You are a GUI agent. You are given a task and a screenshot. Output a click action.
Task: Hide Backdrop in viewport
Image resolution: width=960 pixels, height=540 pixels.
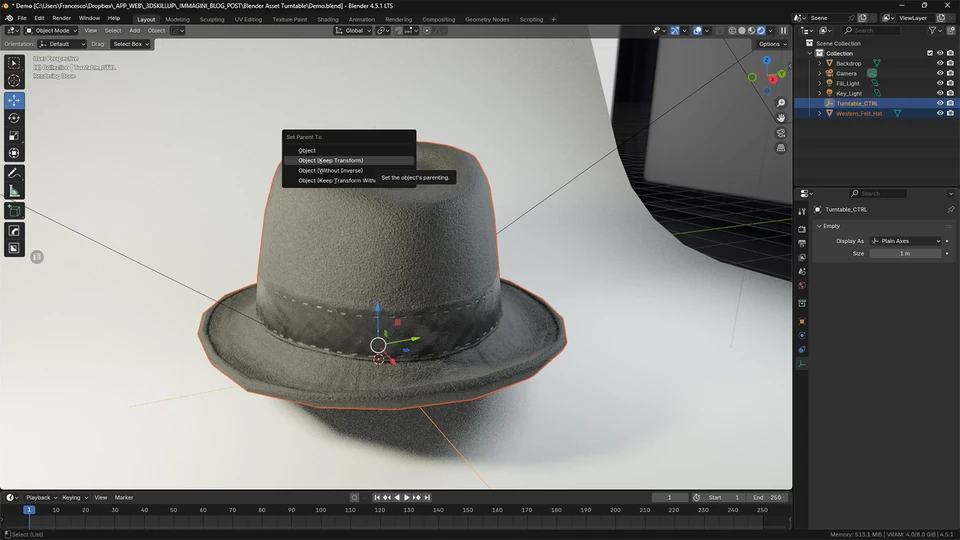[940, 63]
